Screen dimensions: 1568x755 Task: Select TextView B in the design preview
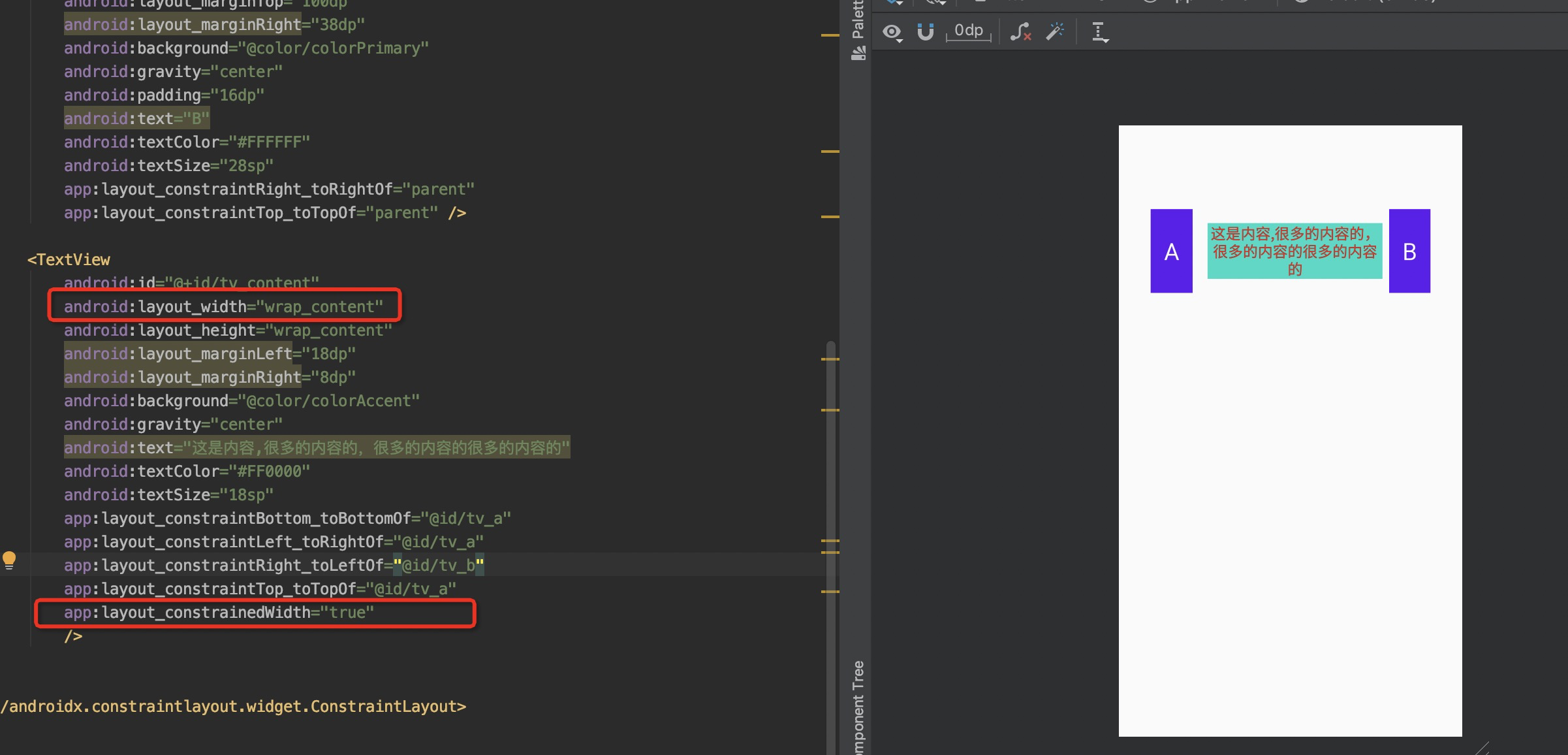[x=1409, y=251]
